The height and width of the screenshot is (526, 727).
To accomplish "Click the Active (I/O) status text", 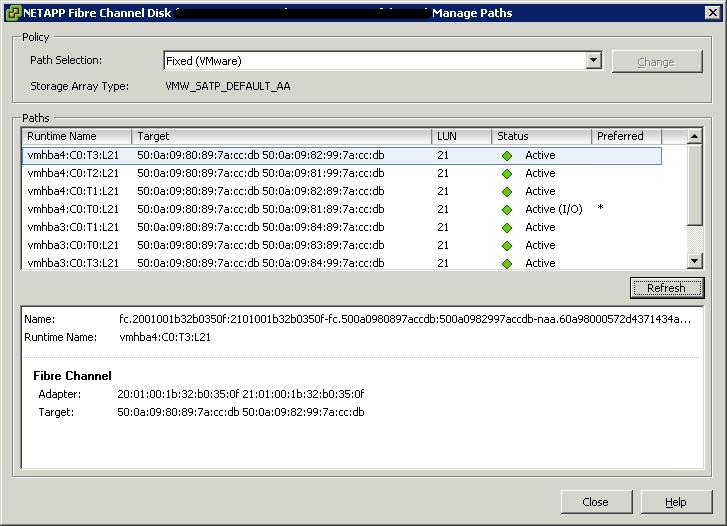I will pos(554,209).
